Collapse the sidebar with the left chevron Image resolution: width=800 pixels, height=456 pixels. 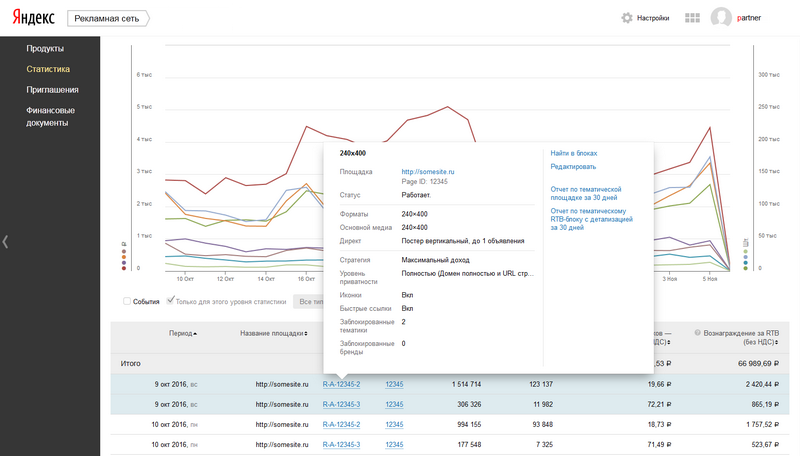tap(5, 241)
